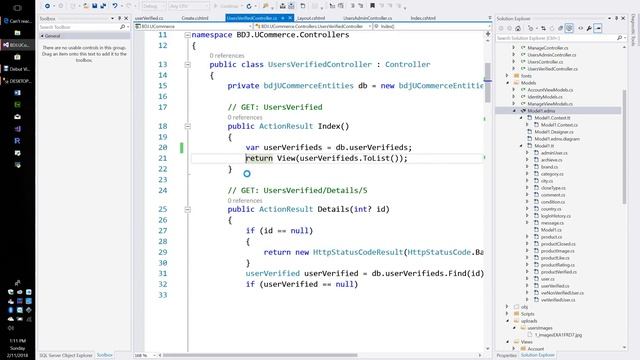Image resolution: width=640 pixels, height=360 pixels.
Task: Open SQL Server Object Explorer tab
Action: pos(66,356)
